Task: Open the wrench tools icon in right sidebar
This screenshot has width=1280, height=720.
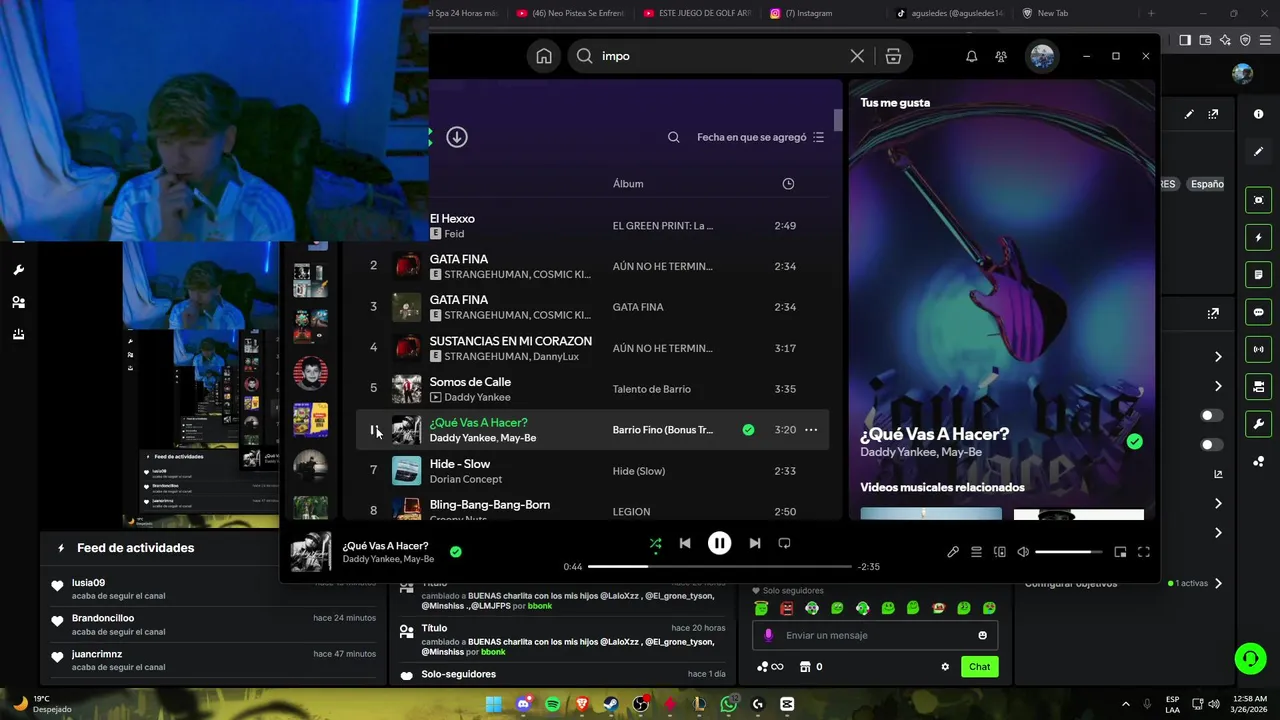Action: (1258, 423)
